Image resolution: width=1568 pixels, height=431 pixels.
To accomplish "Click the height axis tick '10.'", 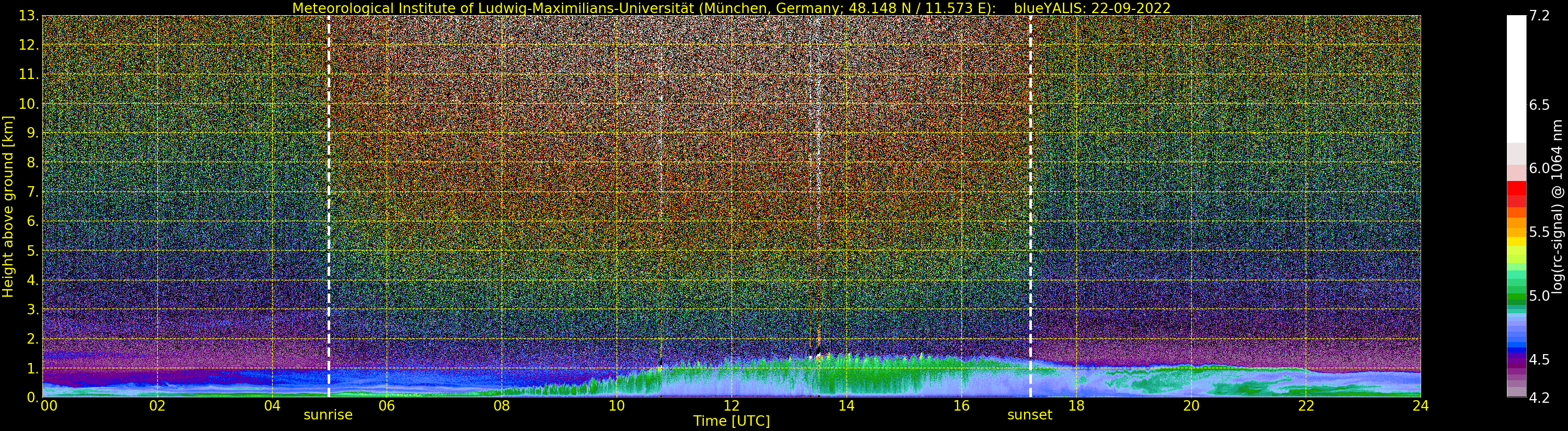I will click(x=29, y=104).
